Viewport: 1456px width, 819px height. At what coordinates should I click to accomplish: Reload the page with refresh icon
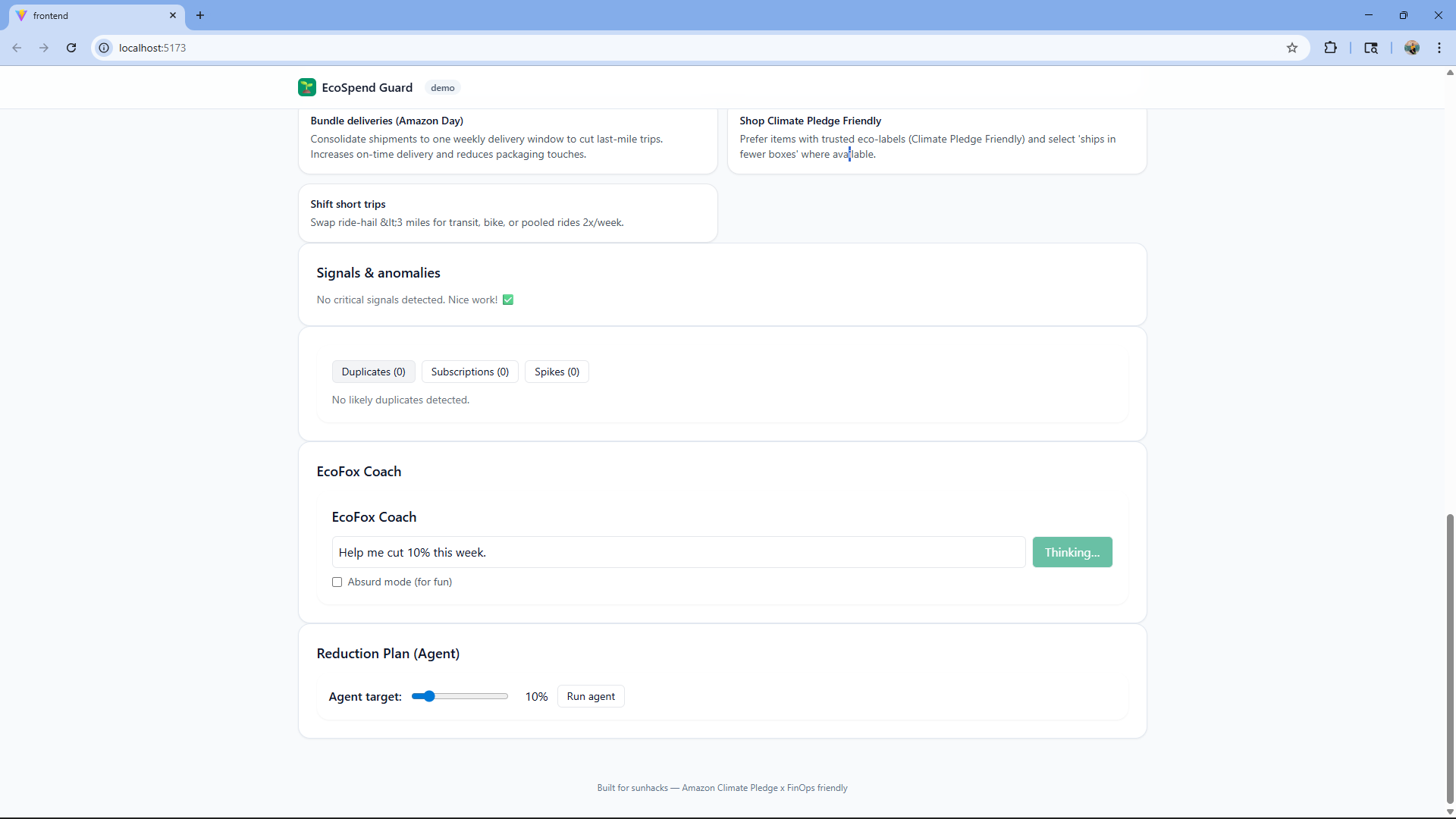pos(71,48)
